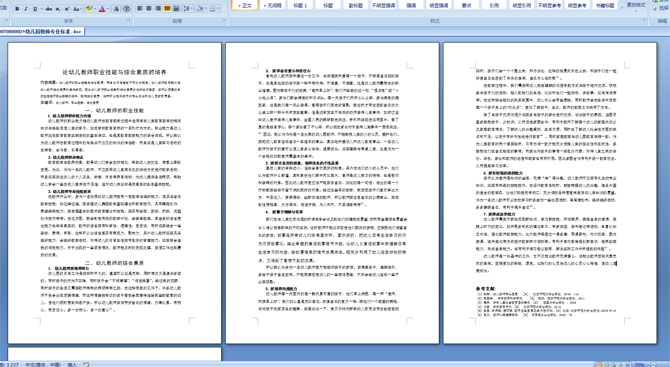670x367 pixels.
Task: Switch to the 幼儿园教师专业标准.doc document tab
Action: (x=42, y=32)
